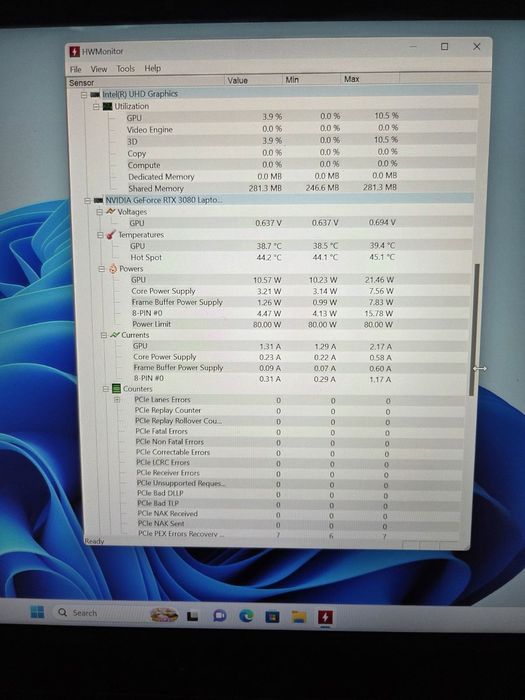Viewport: 525px width, 700px height.
Task: Click the Min column header
Action: click(311, 79)
